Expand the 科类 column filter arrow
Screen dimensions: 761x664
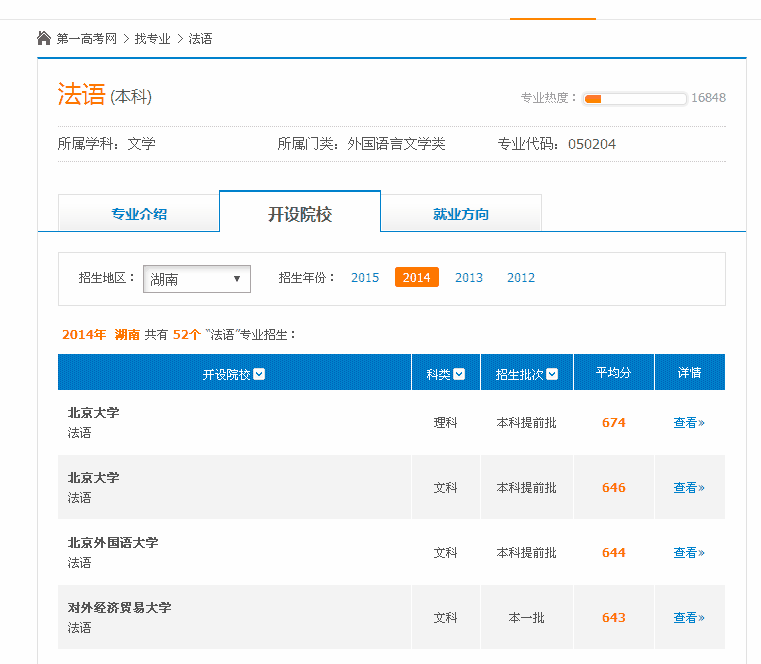(459, 374)
